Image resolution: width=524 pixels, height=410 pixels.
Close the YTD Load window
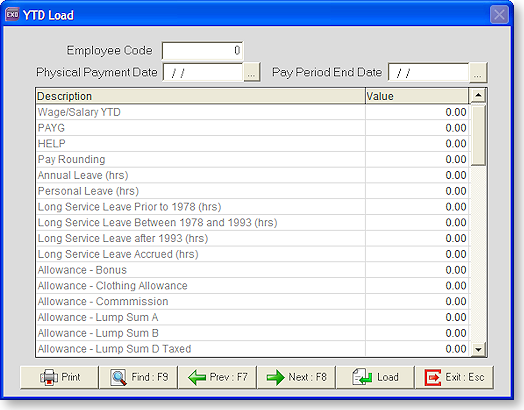[x=499, y=15]
